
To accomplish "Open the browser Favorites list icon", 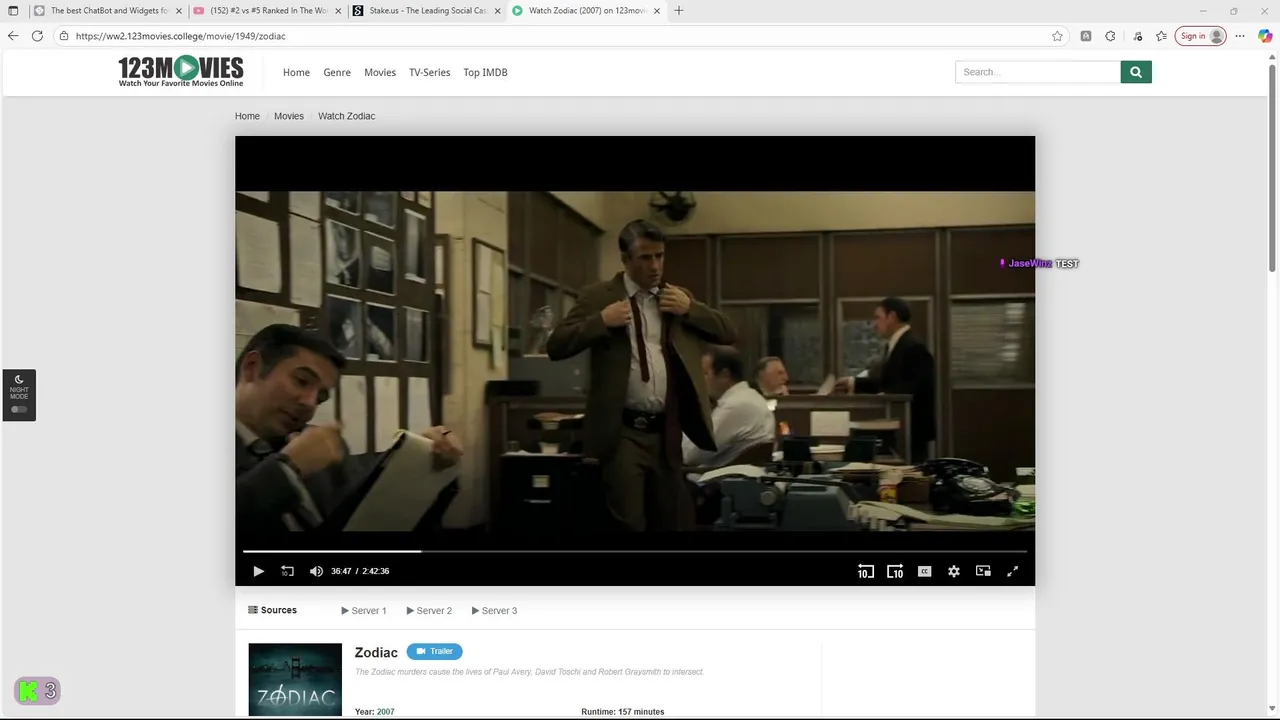I will tap(1161, 36).
